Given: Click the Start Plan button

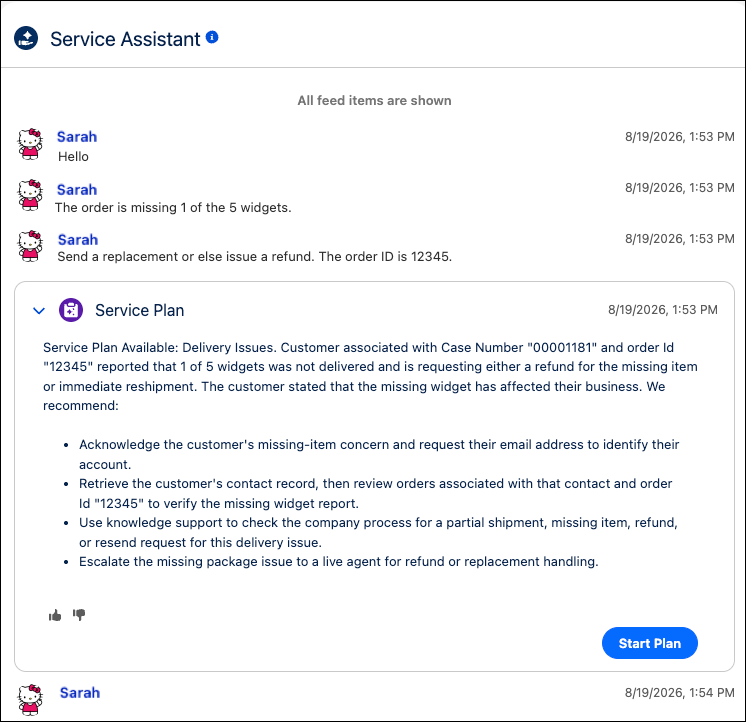Looking at the screenshot, I should 649,643.
